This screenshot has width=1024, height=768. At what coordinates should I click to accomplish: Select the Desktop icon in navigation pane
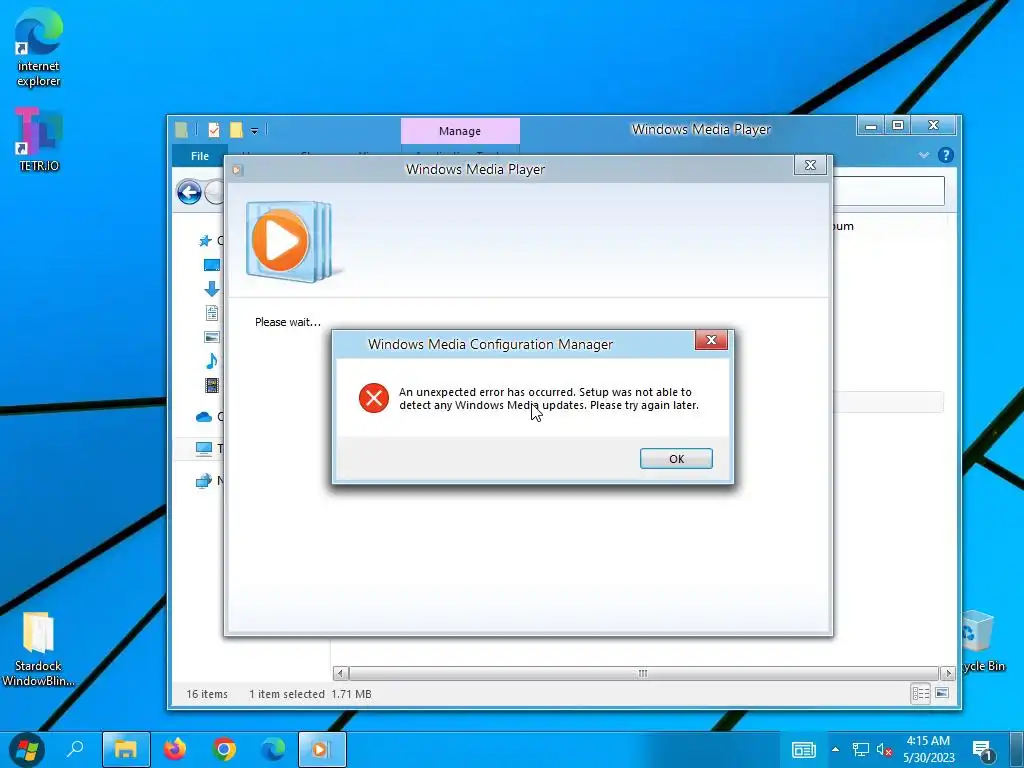[212, 265]
